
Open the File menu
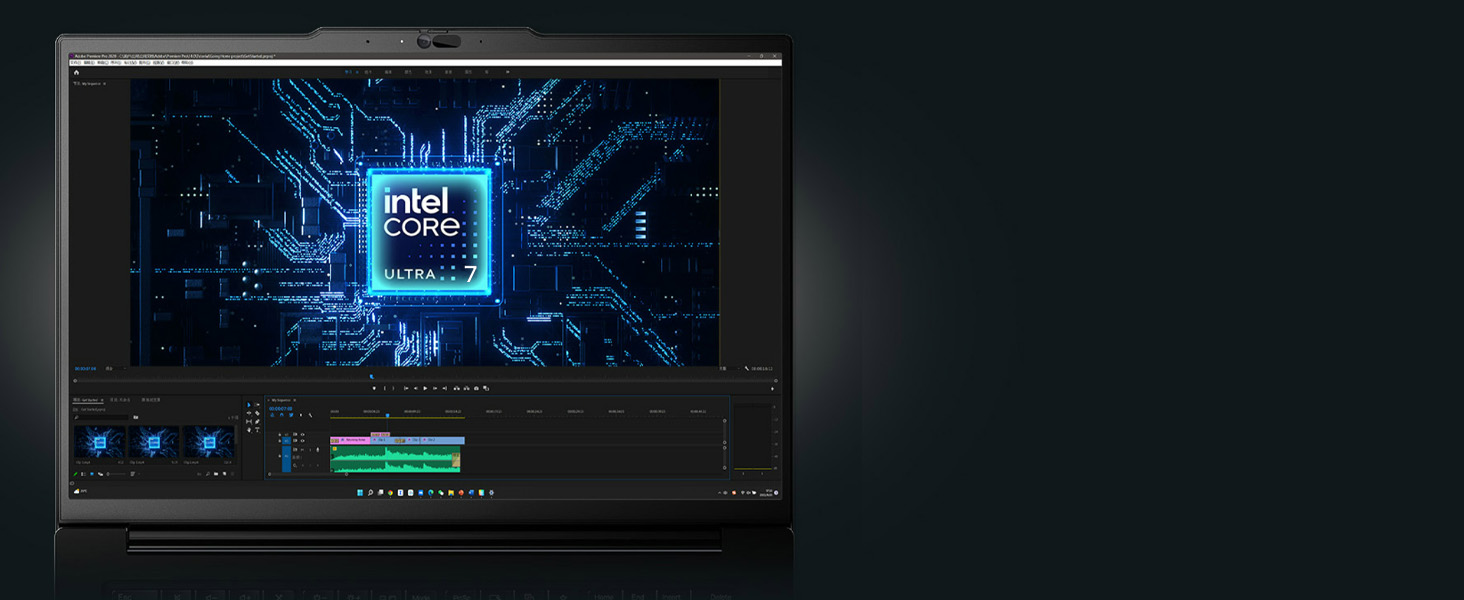74,62
